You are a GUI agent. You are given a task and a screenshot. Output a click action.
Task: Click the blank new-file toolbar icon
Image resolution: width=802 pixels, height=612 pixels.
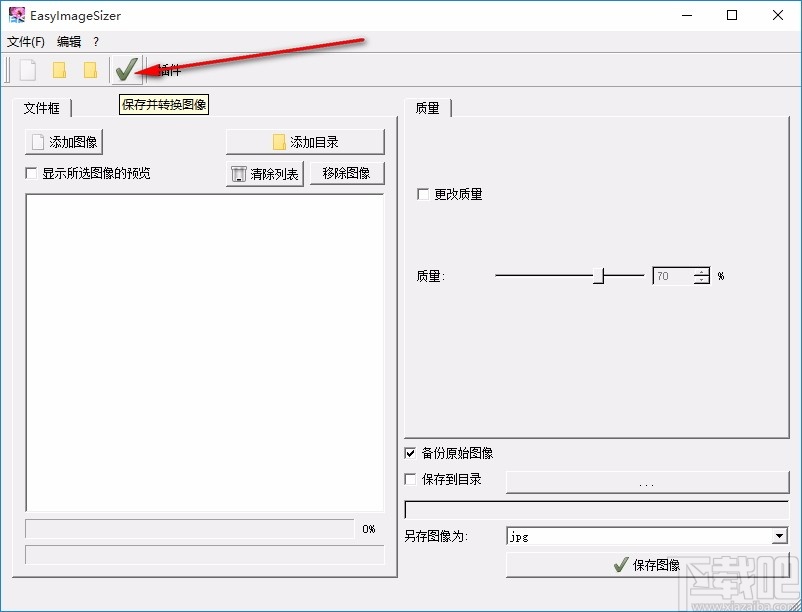(x=26, y=69)
